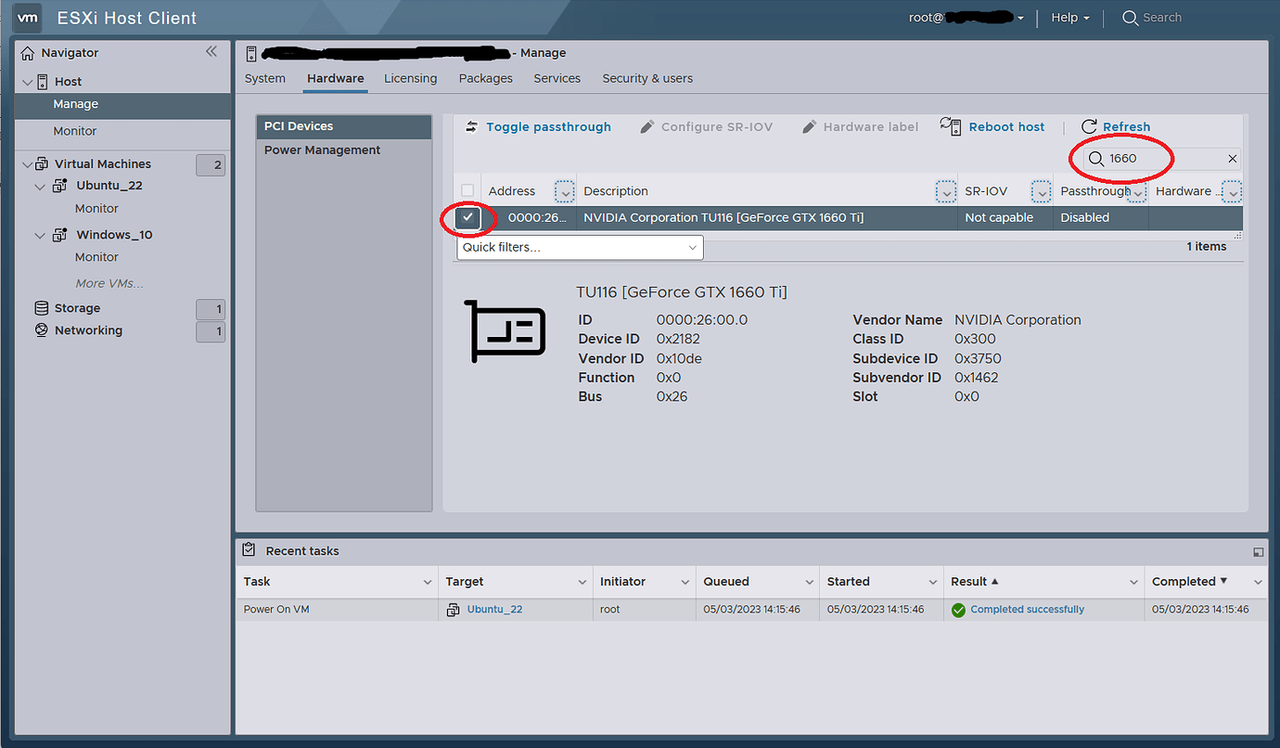Open the Hardware column dropdown

[1232, 191]
